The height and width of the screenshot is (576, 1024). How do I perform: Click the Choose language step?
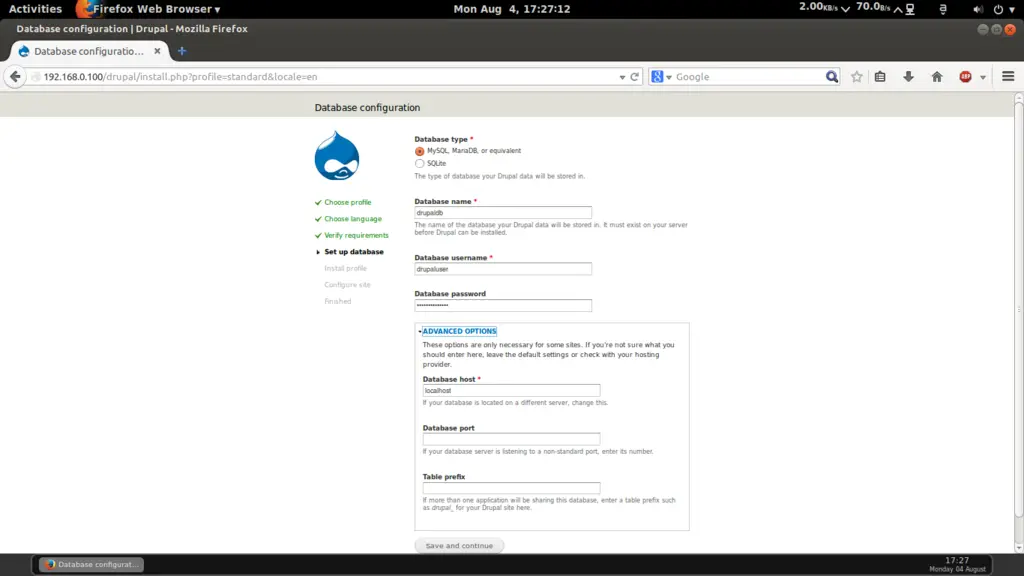point(353,219)
